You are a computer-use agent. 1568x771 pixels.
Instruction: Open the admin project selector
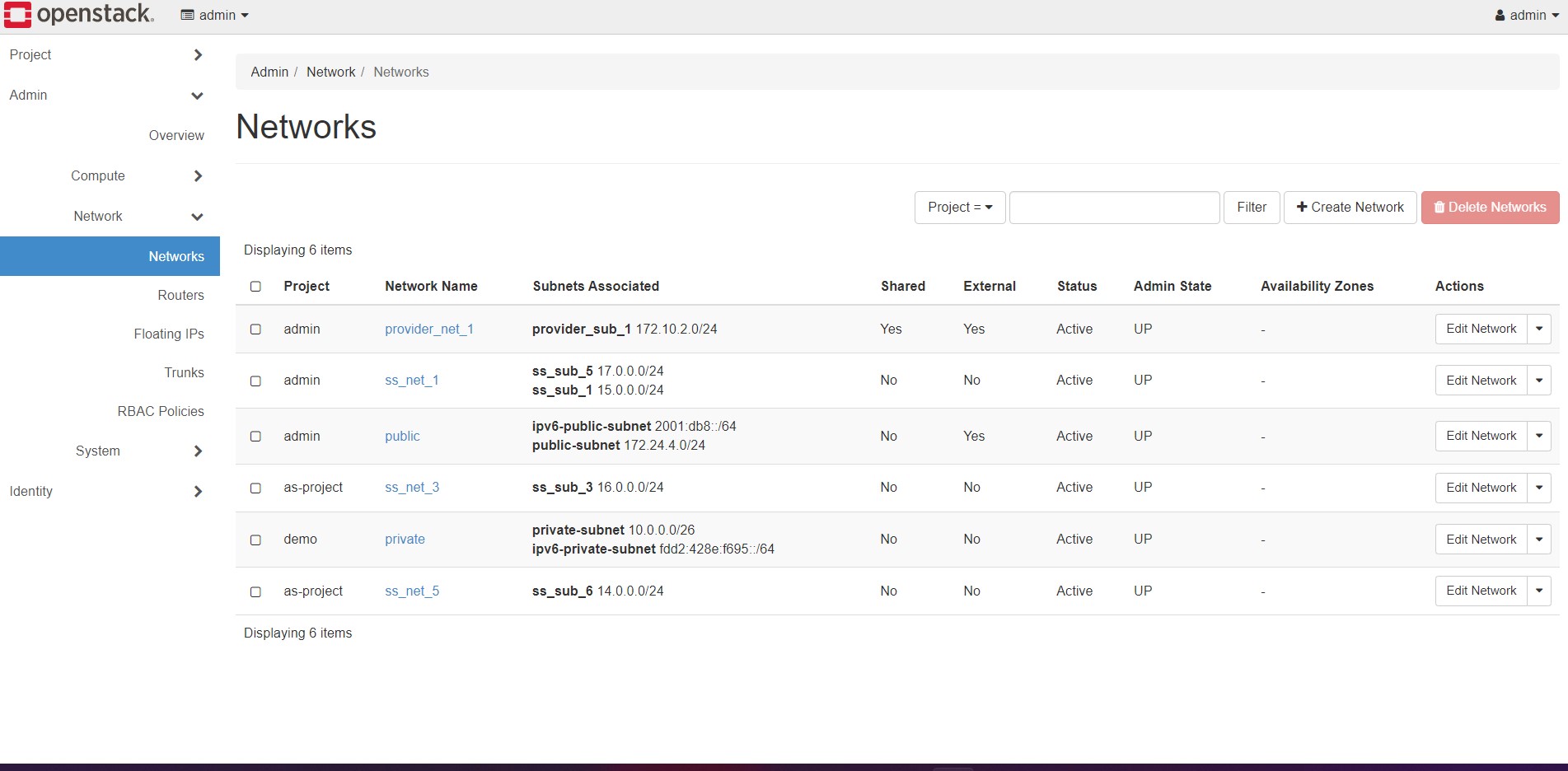coord(214,15)
